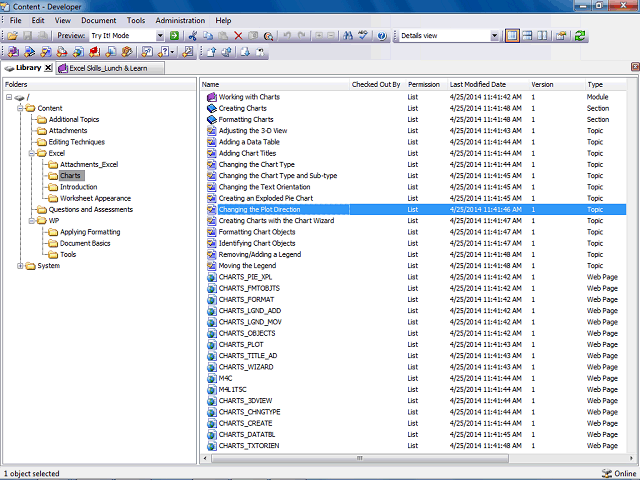
Task: Select the Document Basics folder
Action: (x=85, y=243)
